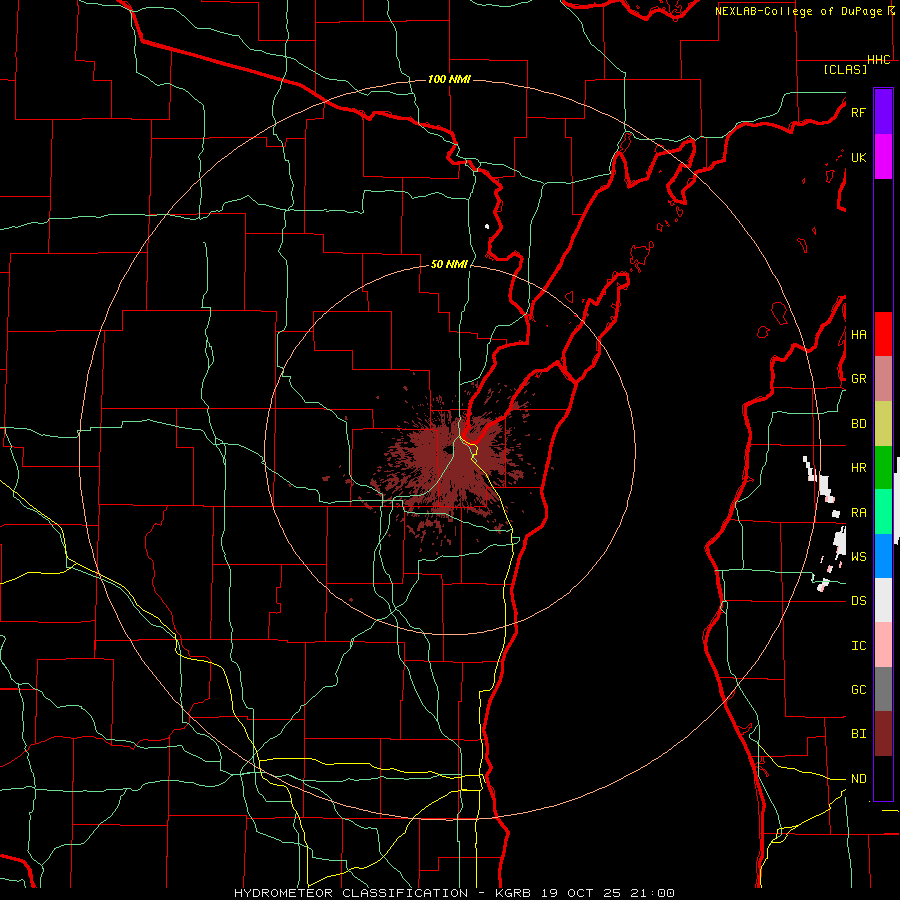
Task: Click the HA legend label
Action: pyautogui.click(x=858, y=334)
